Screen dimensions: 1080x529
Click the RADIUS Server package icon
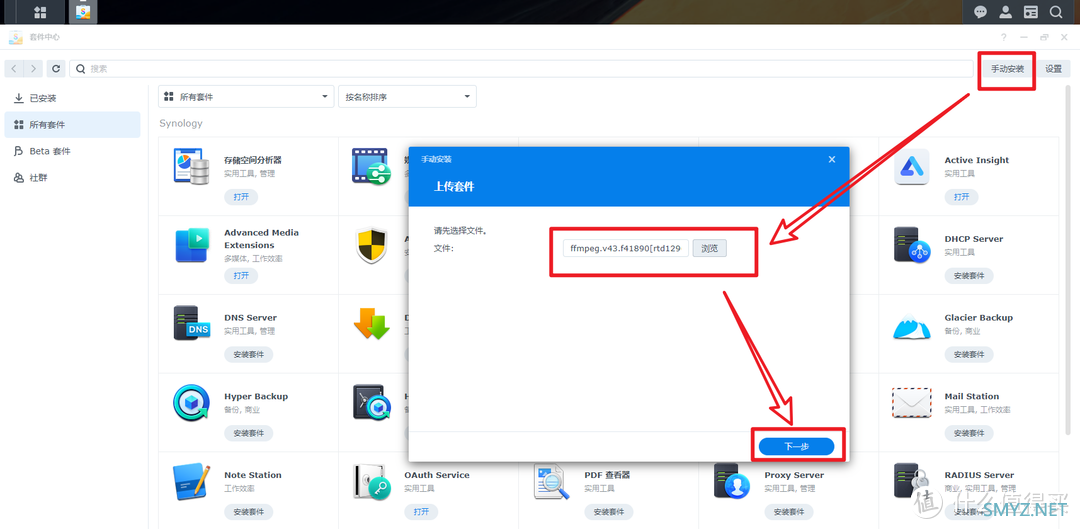coord(912,481)
